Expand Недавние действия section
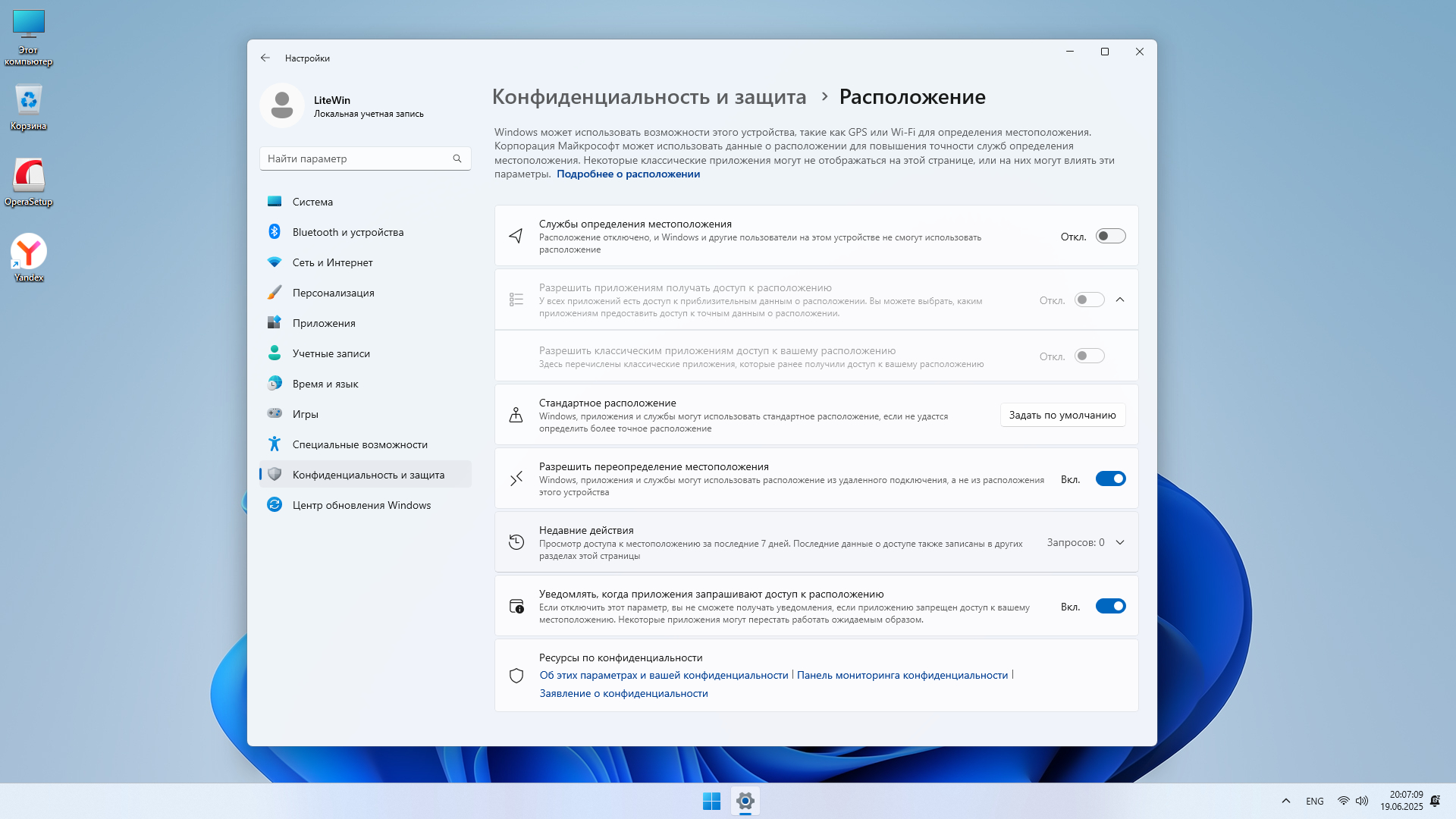 point(1120,542)
